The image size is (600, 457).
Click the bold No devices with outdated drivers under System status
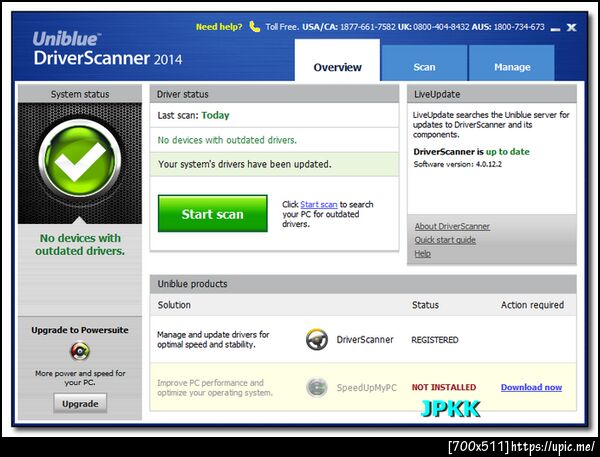(x=80, y=244)
